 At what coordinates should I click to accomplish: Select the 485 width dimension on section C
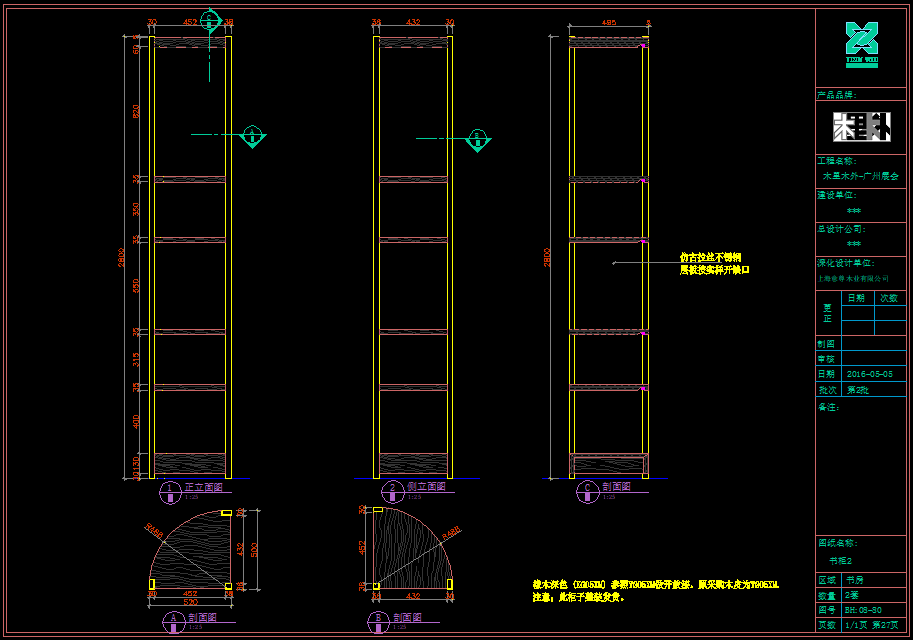pyautogui.click(x=608, y=22)
